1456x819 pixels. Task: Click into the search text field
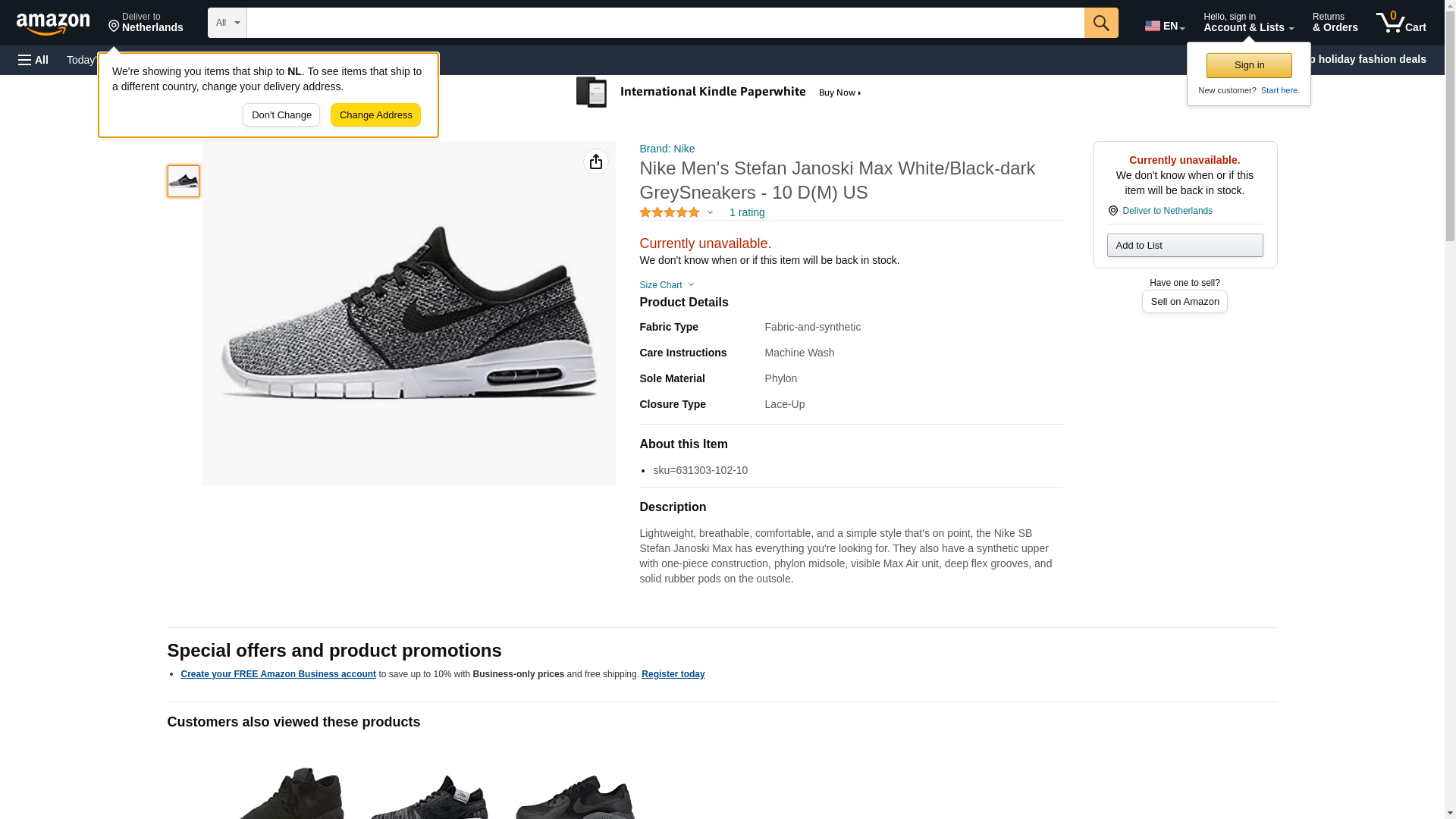click(665, 23)
